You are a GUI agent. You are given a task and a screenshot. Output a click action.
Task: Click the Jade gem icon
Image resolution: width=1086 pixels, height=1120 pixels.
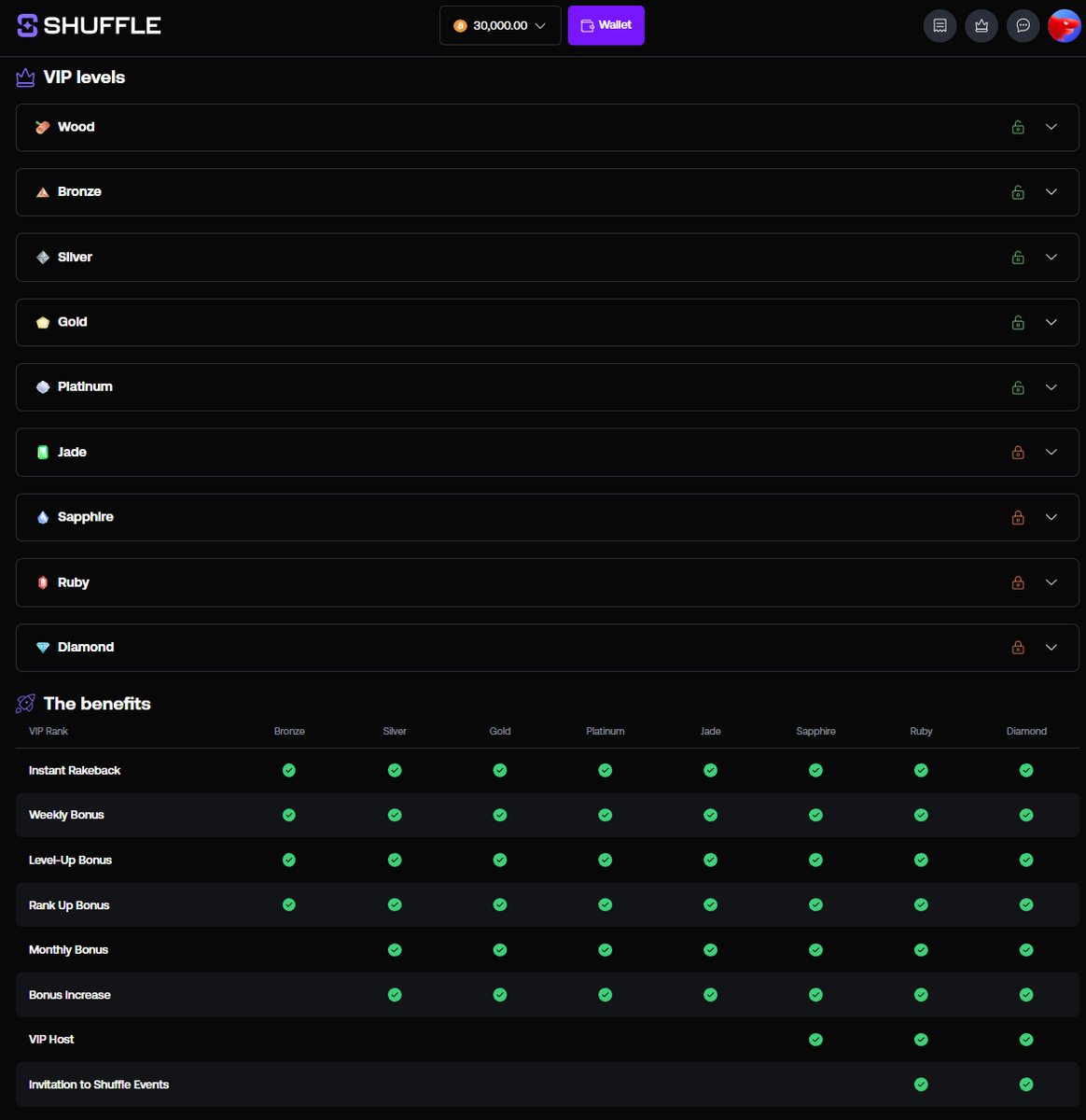click(x=43, y=452)
